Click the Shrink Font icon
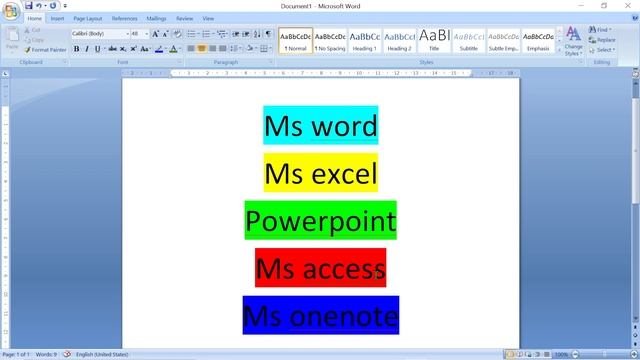The image size is (640, 360). 165,34
